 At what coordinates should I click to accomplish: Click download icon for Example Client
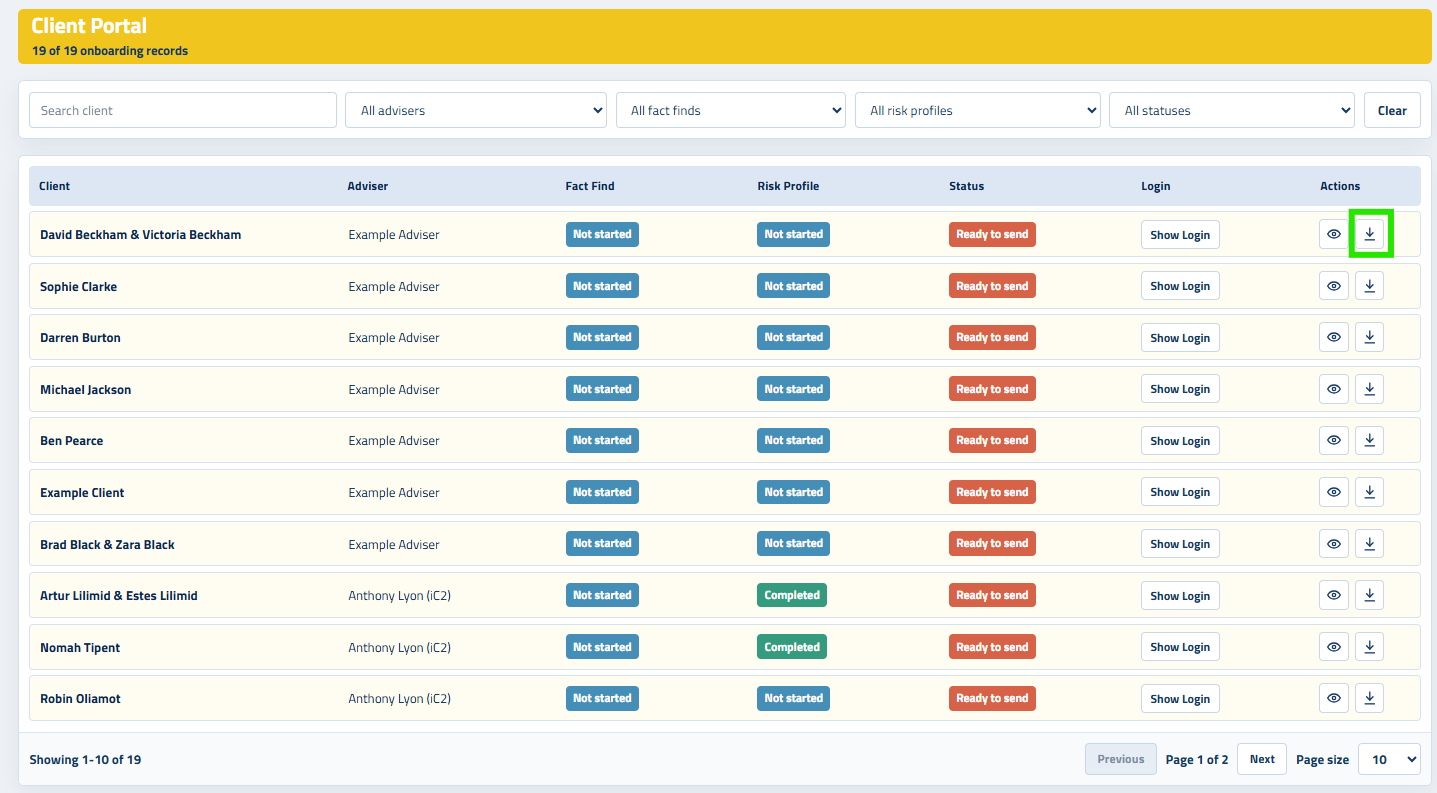[1370, 492]
